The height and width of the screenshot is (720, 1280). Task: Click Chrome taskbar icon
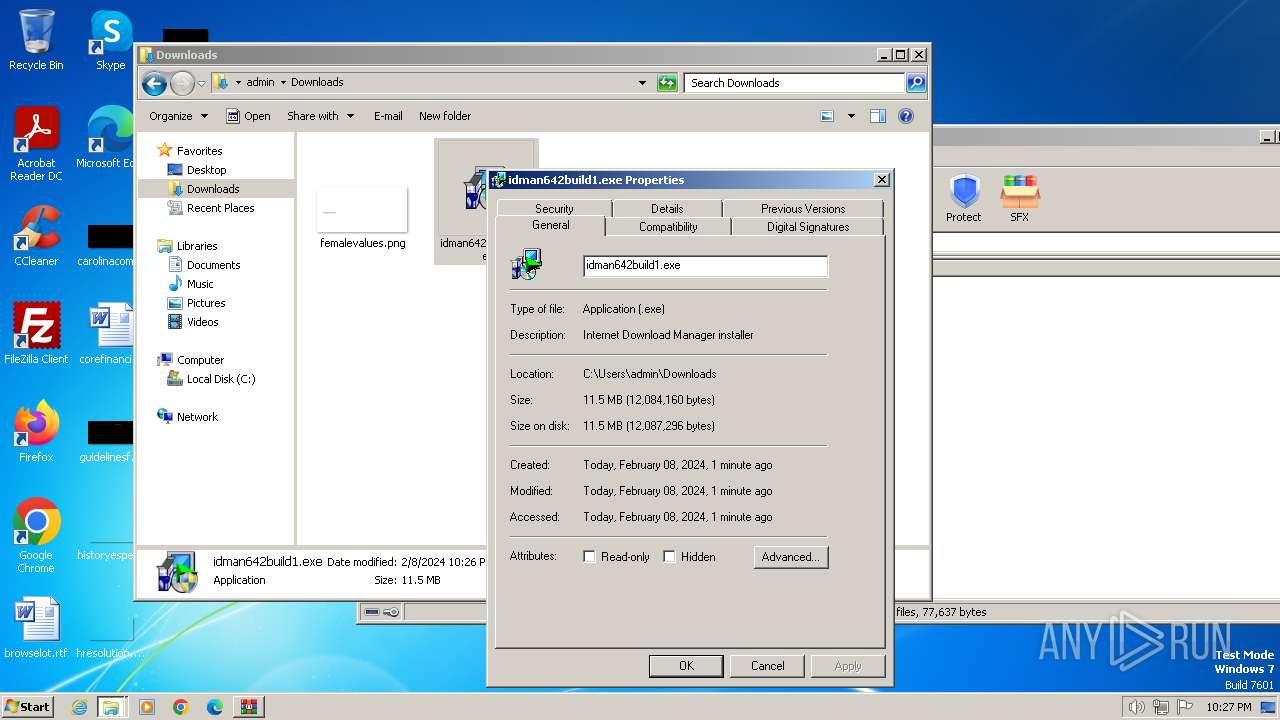[x=181, y=707]
